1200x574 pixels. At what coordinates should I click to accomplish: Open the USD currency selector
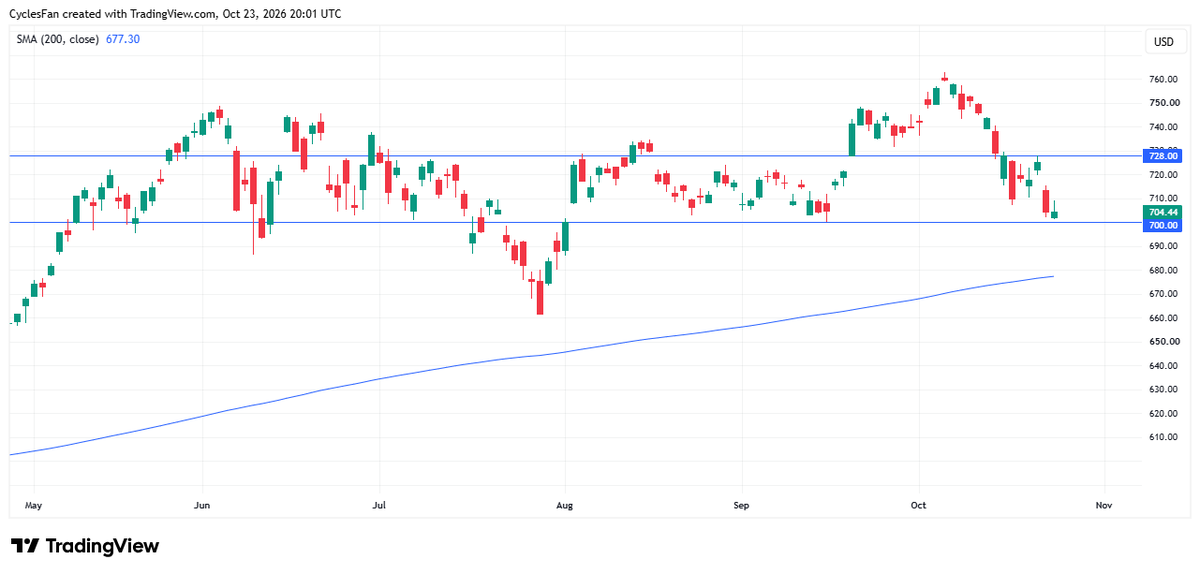[x=1164, y=42]
